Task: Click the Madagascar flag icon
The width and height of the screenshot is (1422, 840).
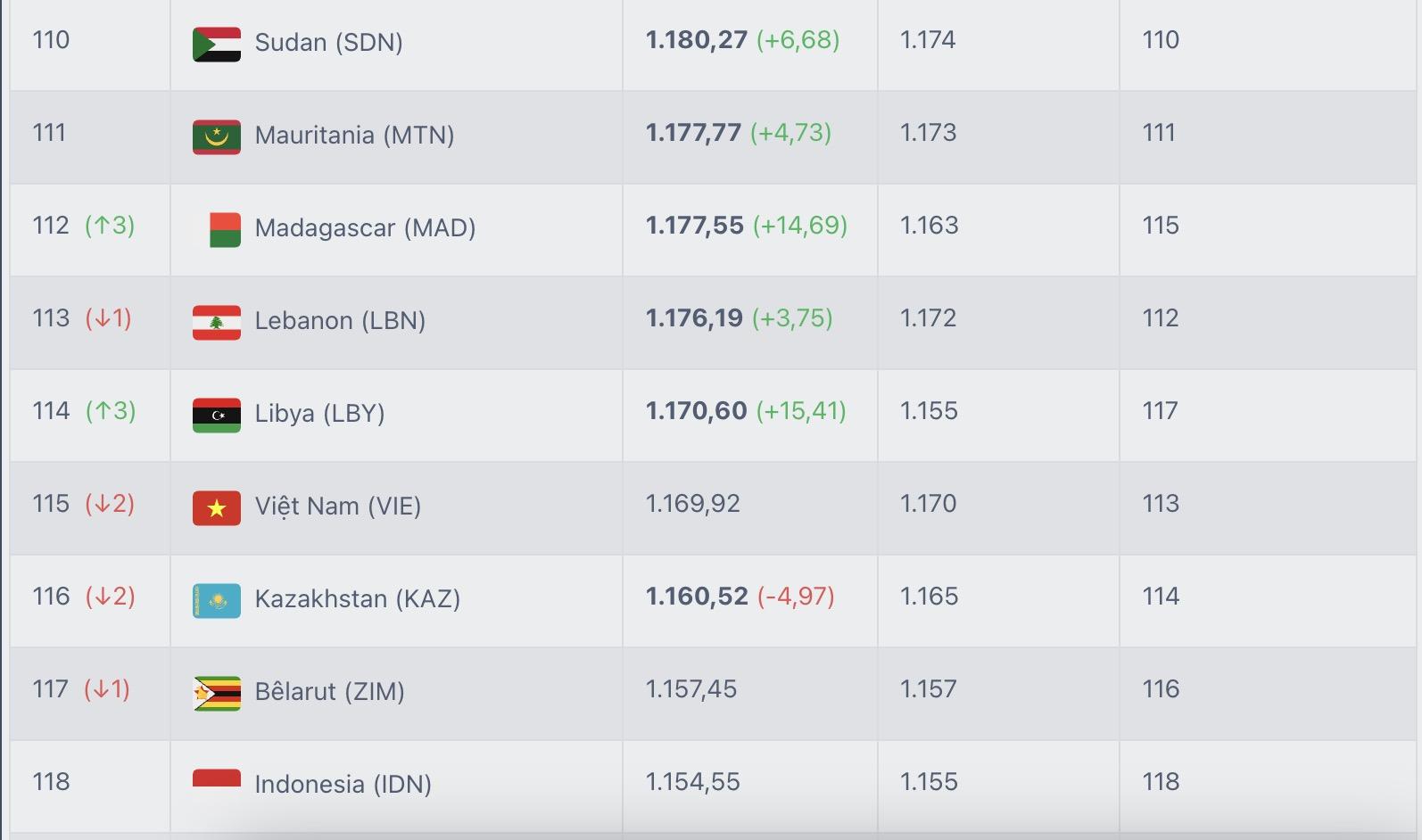Action: pyautogui.click(x=224, y=229)
